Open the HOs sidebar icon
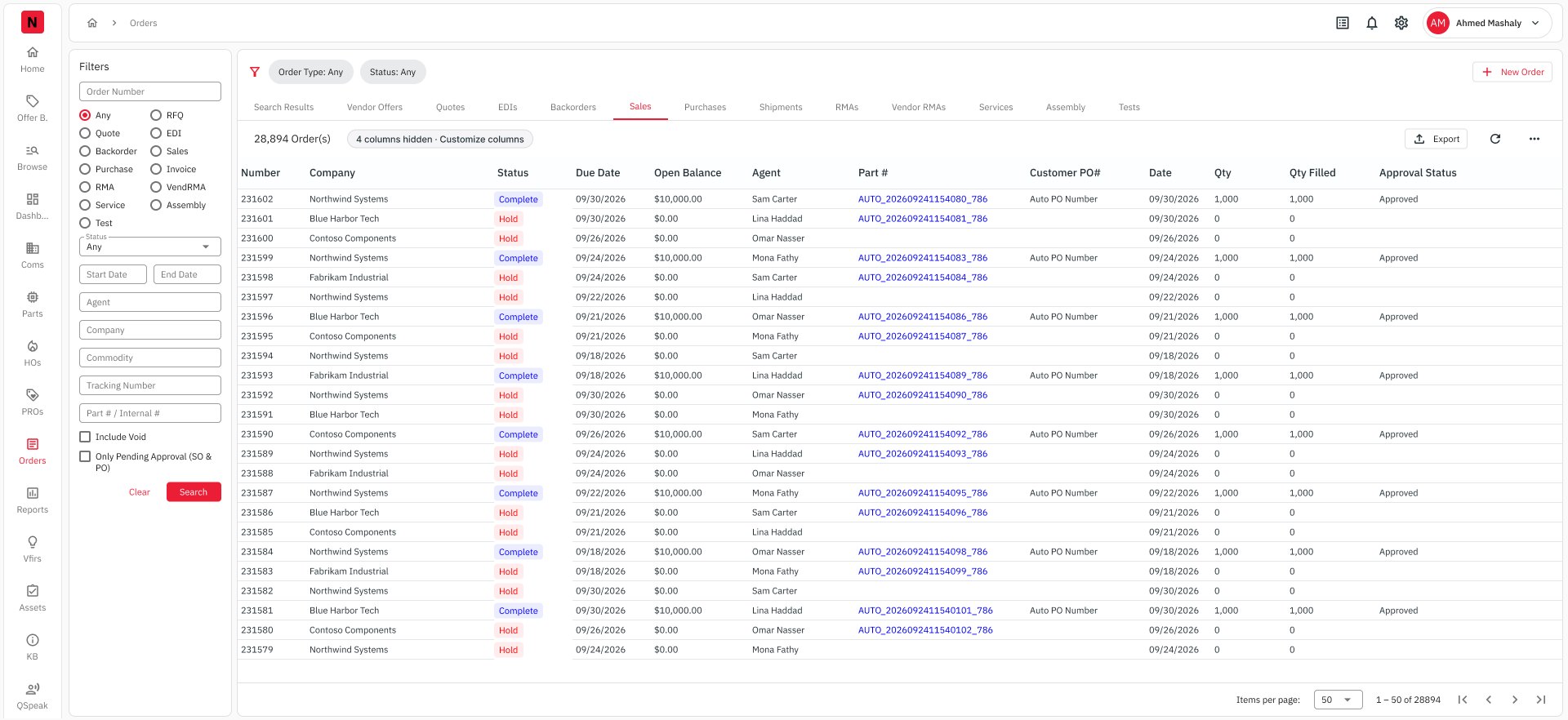 33,346
